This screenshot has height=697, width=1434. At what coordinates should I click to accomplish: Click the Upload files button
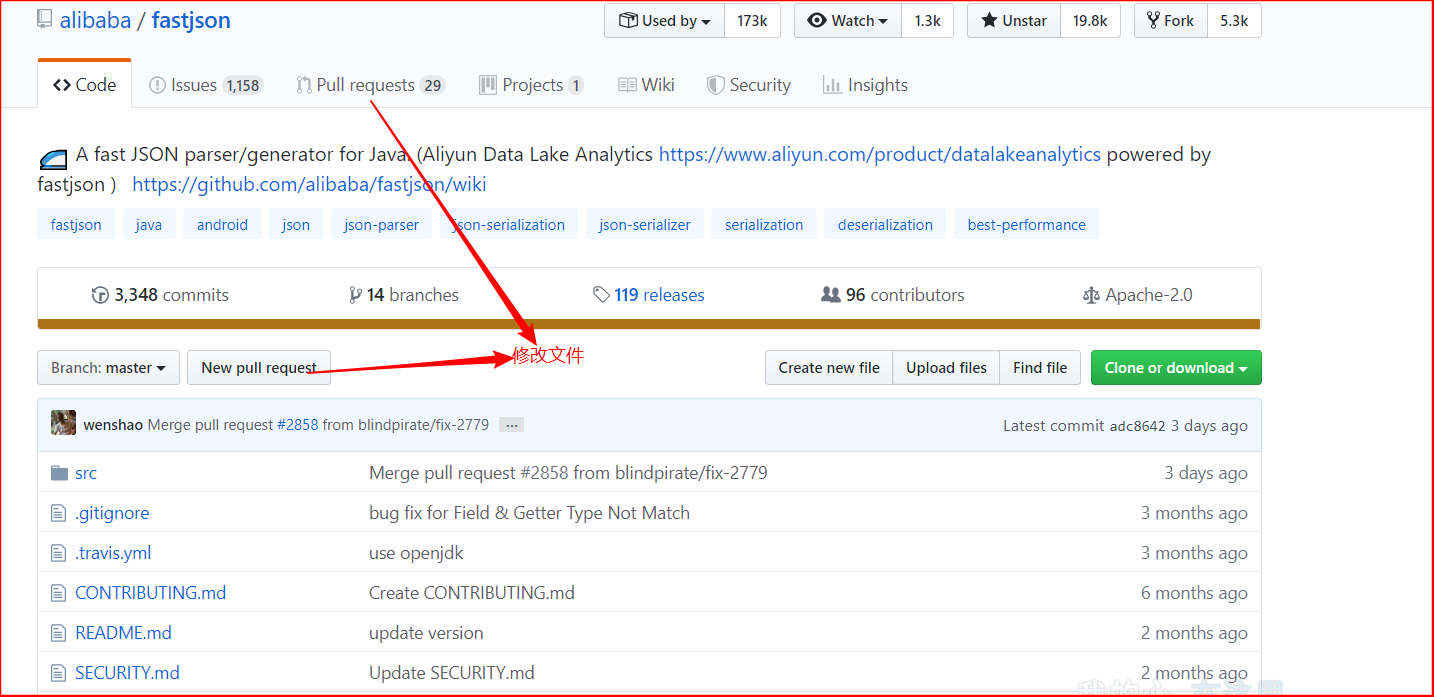(x=946, y=368)
